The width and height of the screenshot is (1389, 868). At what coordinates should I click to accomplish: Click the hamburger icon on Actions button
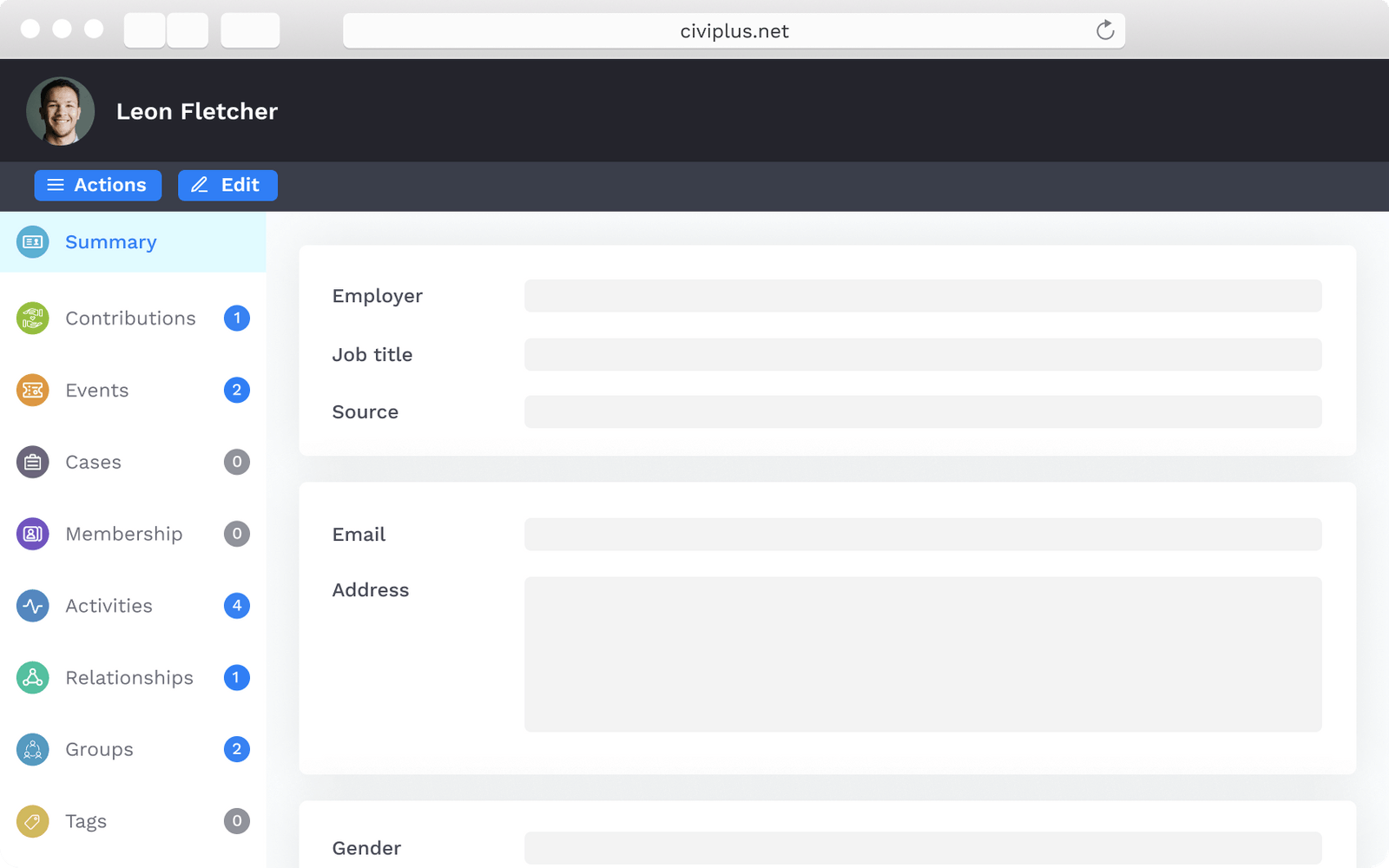point(56,185)
